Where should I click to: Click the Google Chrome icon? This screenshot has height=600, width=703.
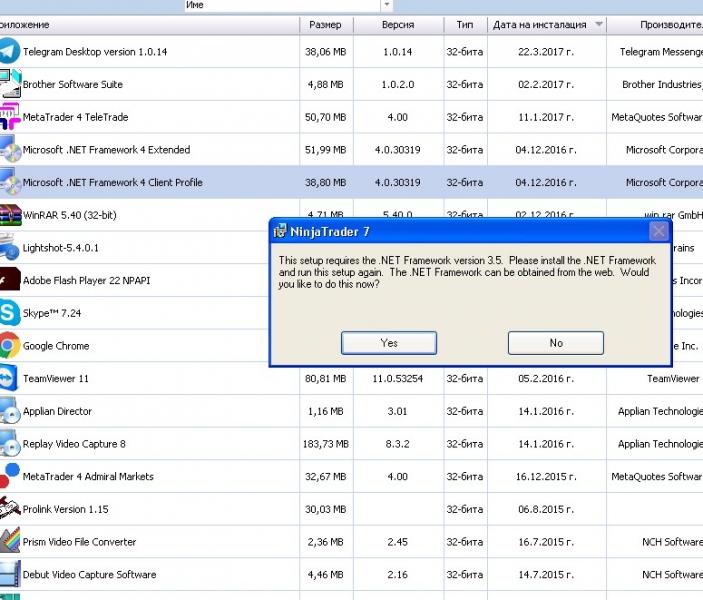pos(10,345)
